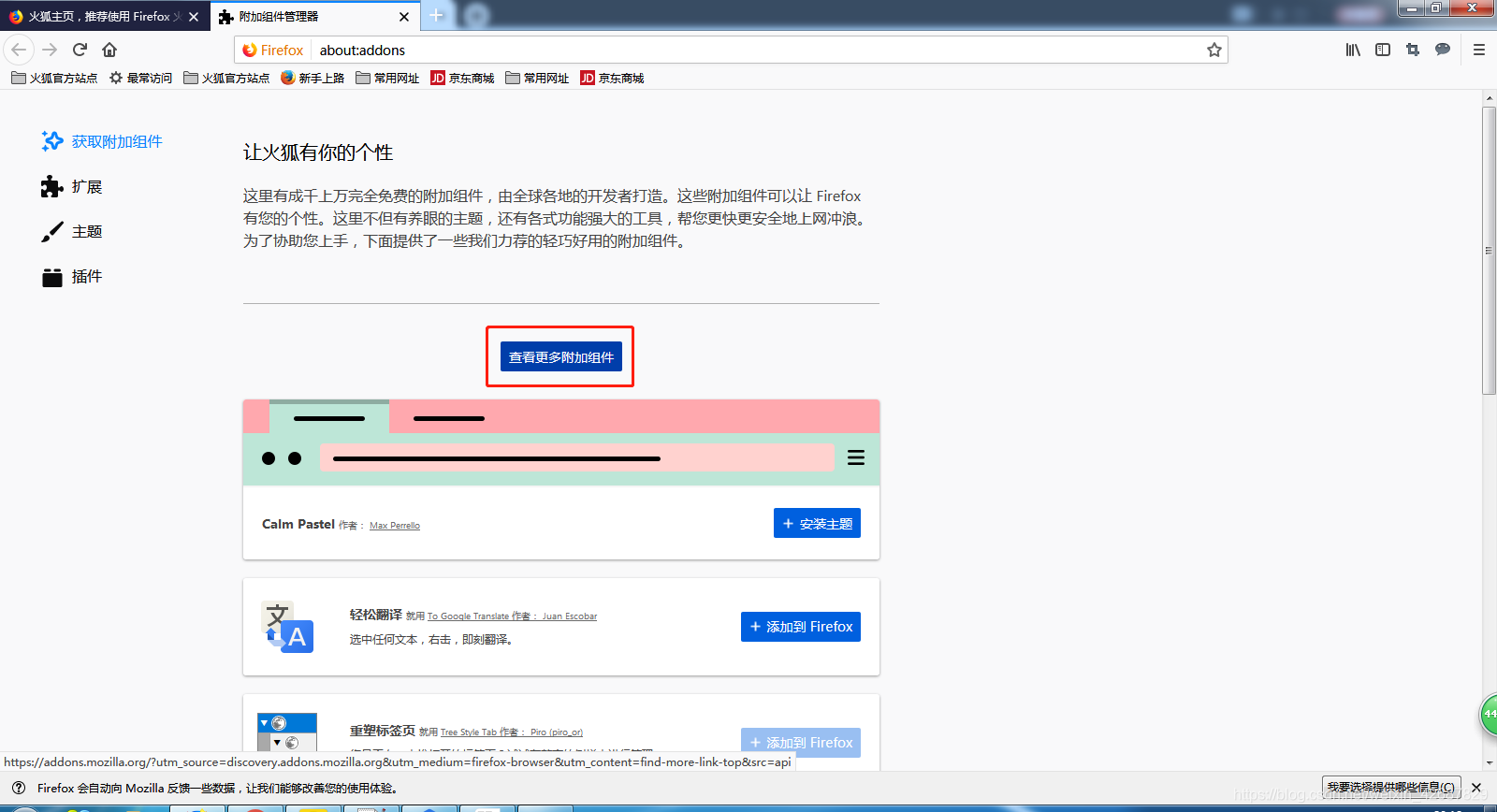Click the vertical scrollbar thumb

(x=1489, y=251)
